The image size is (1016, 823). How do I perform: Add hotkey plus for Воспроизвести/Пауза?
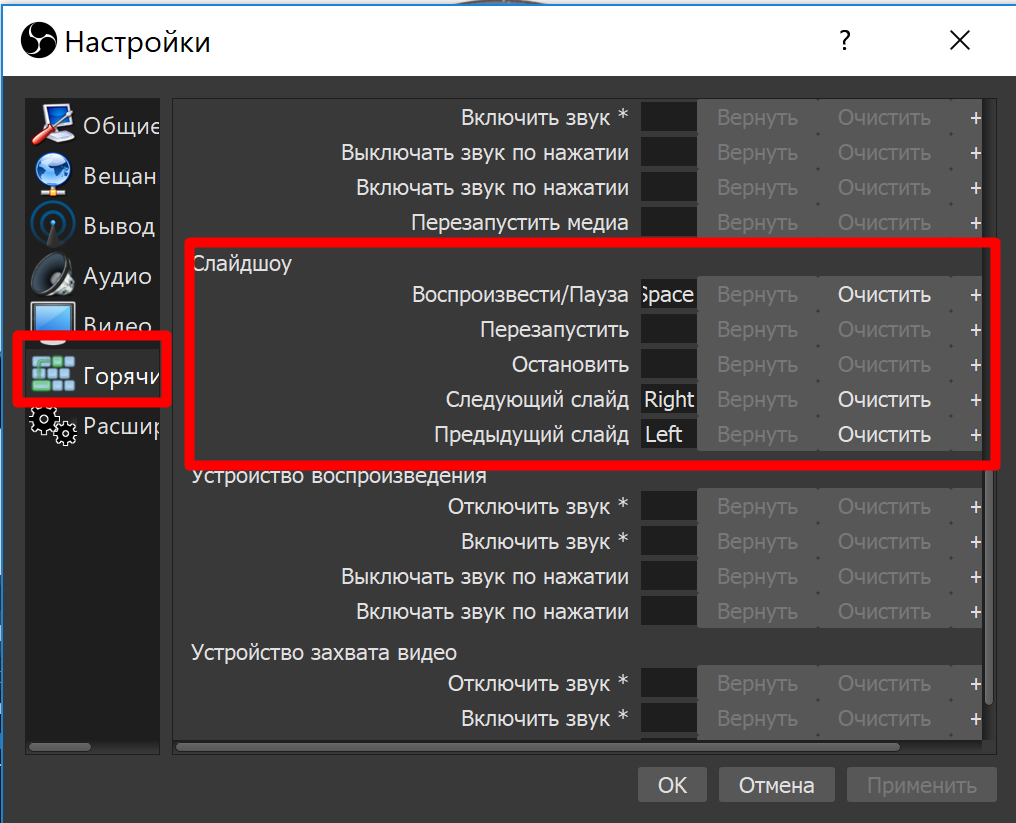click(x=975, y=295)
